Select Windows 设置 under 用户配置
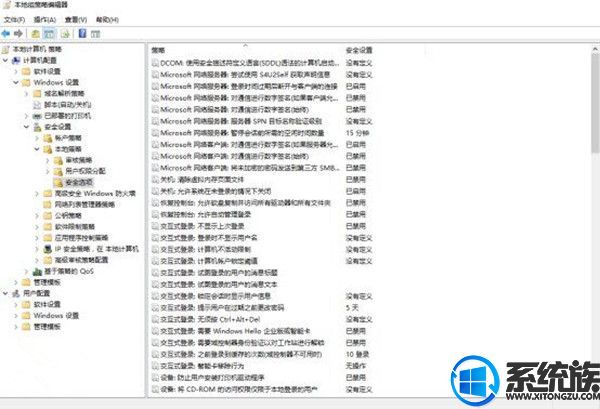This screenshot has height=409, width=600. coord(56,316)
